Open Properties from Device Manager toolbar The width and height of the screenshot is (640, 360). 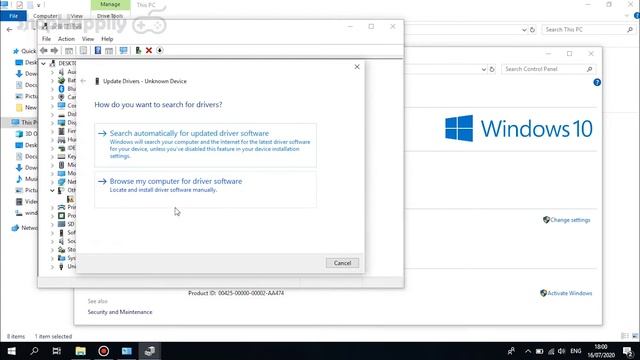(83, 50)
